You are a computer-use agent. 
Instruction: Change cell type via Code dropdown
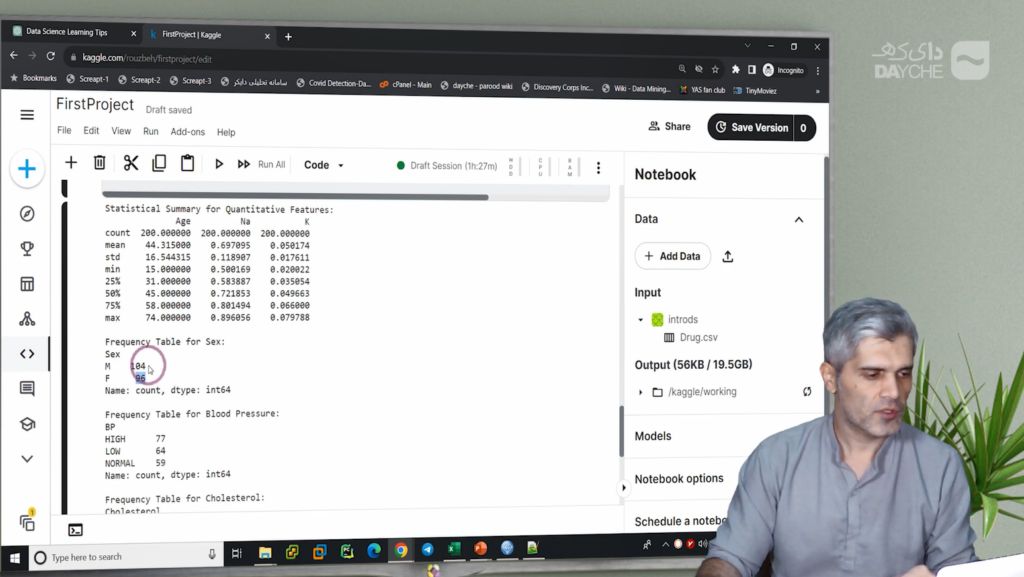323,165
